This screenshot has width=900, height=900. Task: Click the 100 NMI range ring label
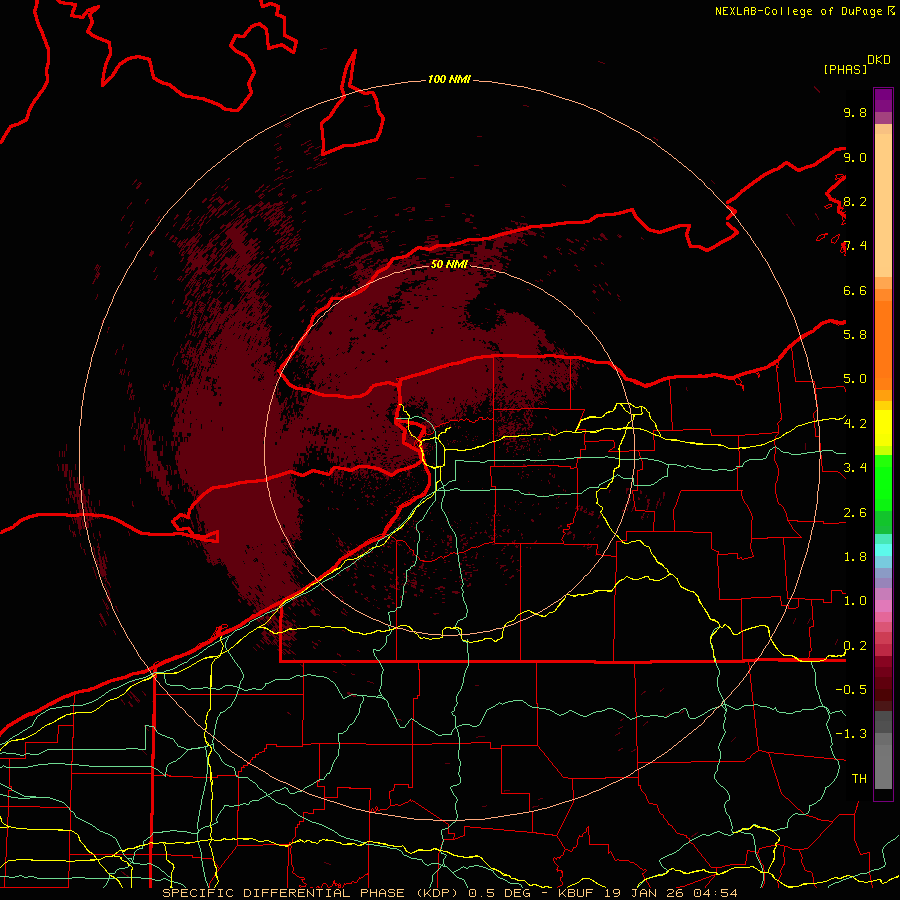coord(449,79)
